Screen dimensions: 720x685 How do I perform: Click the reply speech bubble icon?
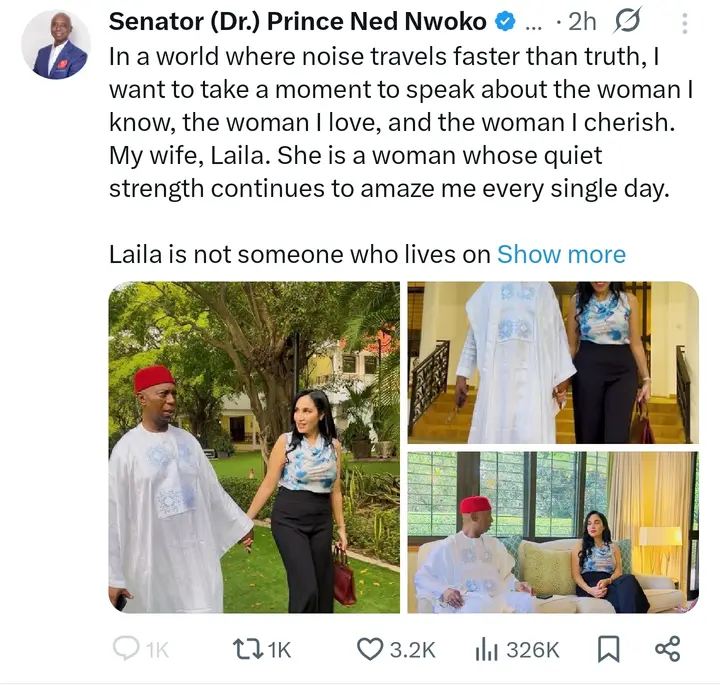tap(125, 649)
